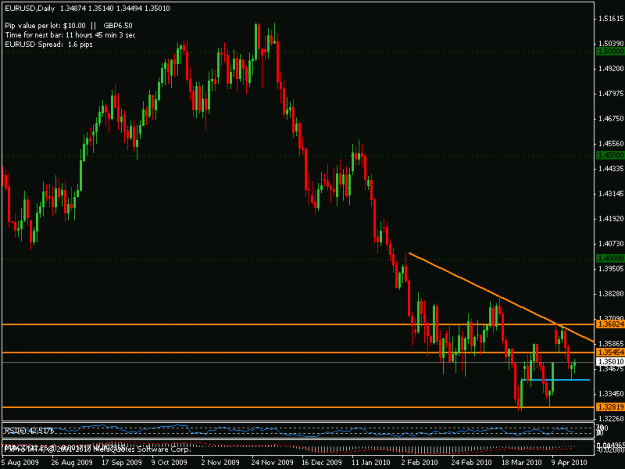Click the '2 Feb 2010' date label

420,462
